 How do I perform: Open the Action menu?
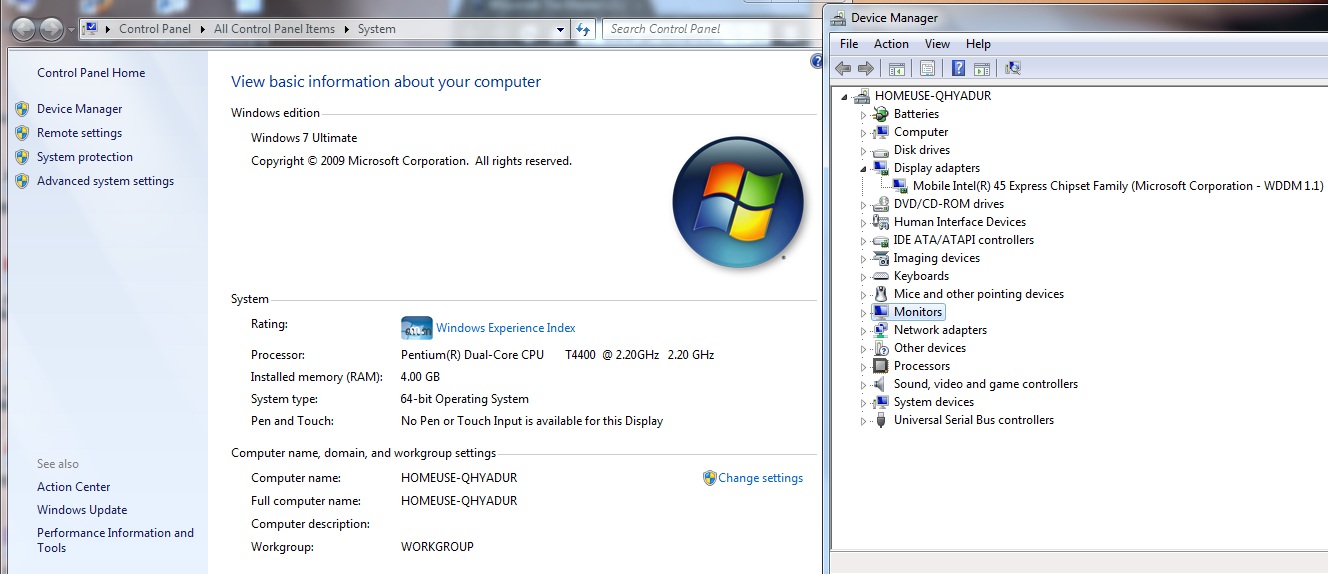[x=891, y=44]
